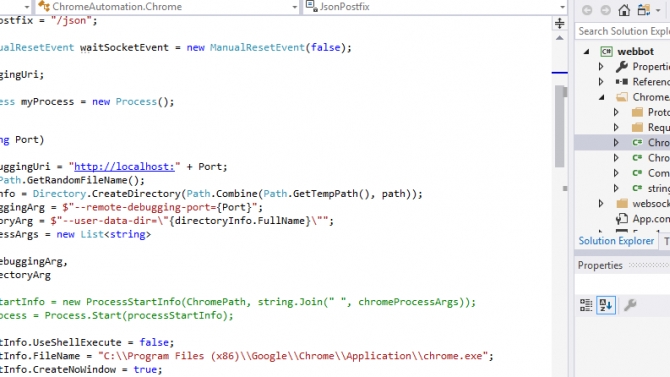Click the class icon beside ChromeAutomation.Chrome
Viewport: 670px width, 377px height.
(x=44, y=6)
